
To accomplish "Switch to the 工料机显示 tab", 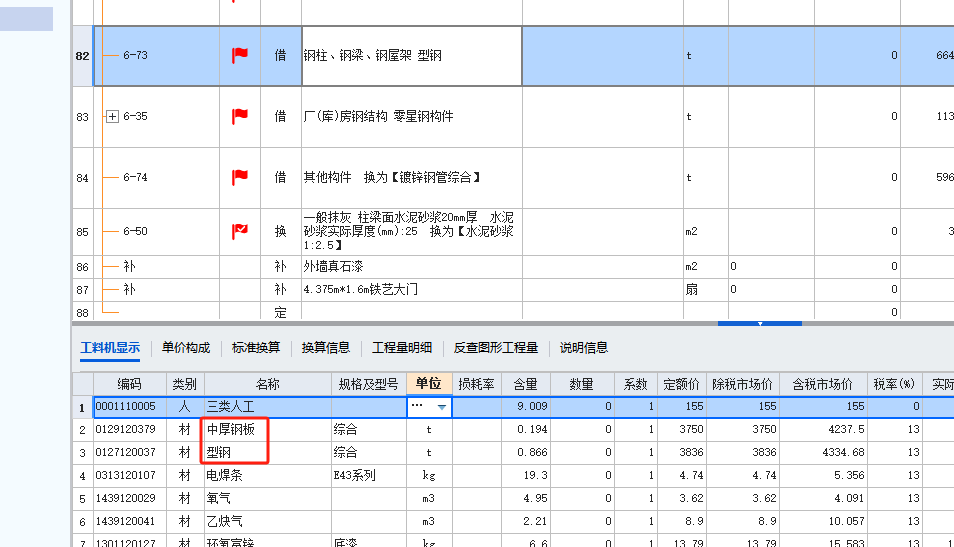I will (110, 347).
